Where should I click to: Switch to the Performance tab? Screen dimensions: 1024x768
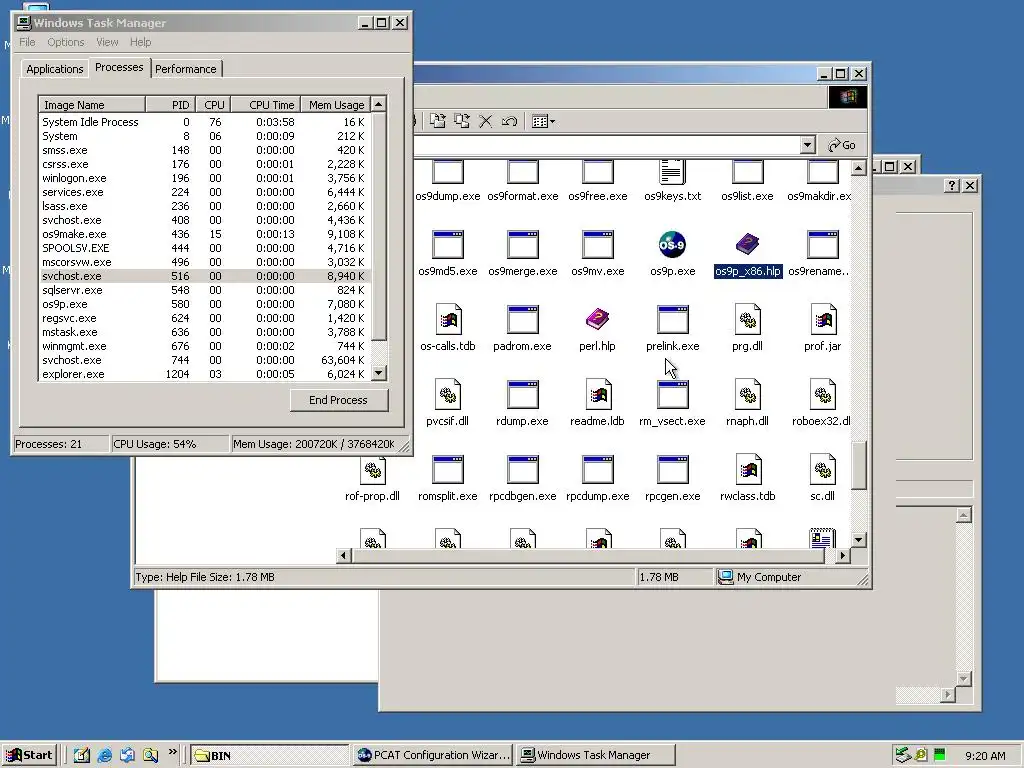[x=185, y=69]
